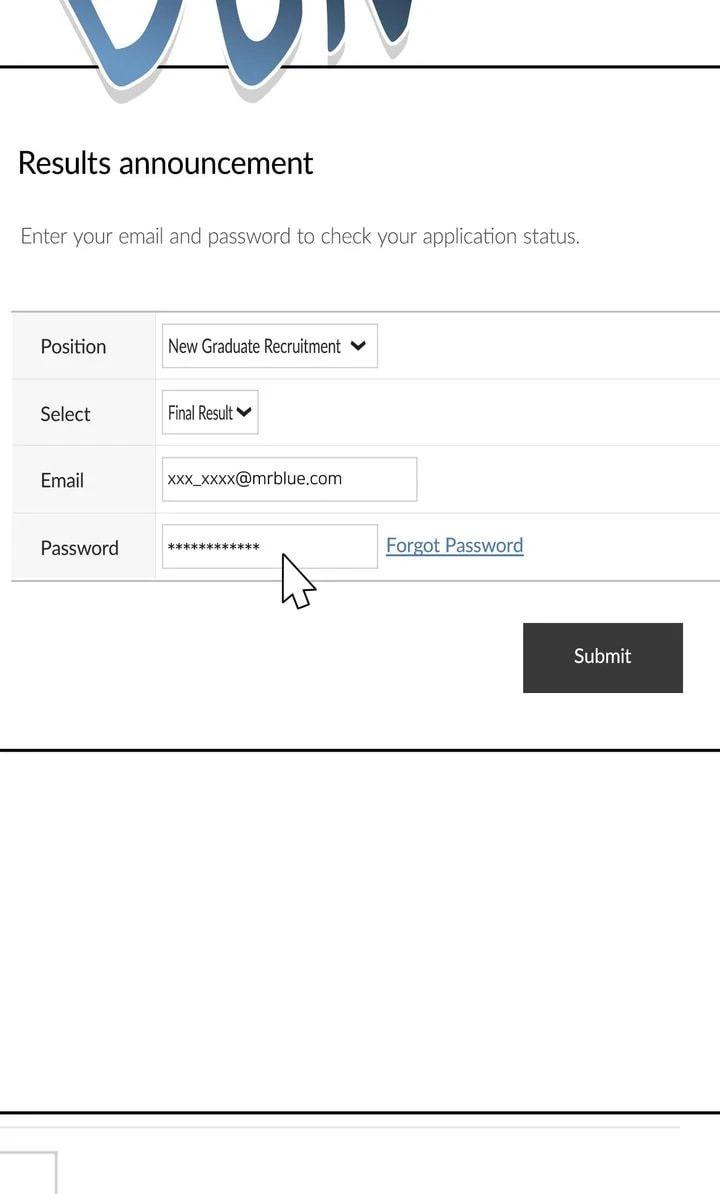Click the blank space left of Submit

coord(260,657)
